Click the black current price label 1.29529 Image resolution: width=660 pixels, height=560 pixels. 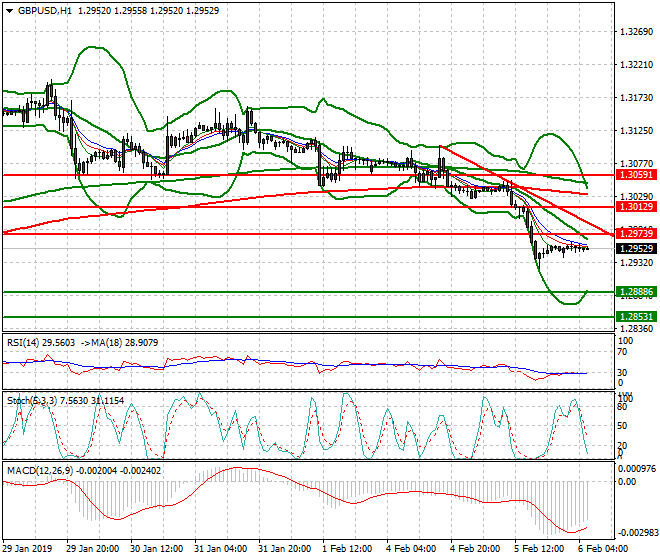point(636,248)
